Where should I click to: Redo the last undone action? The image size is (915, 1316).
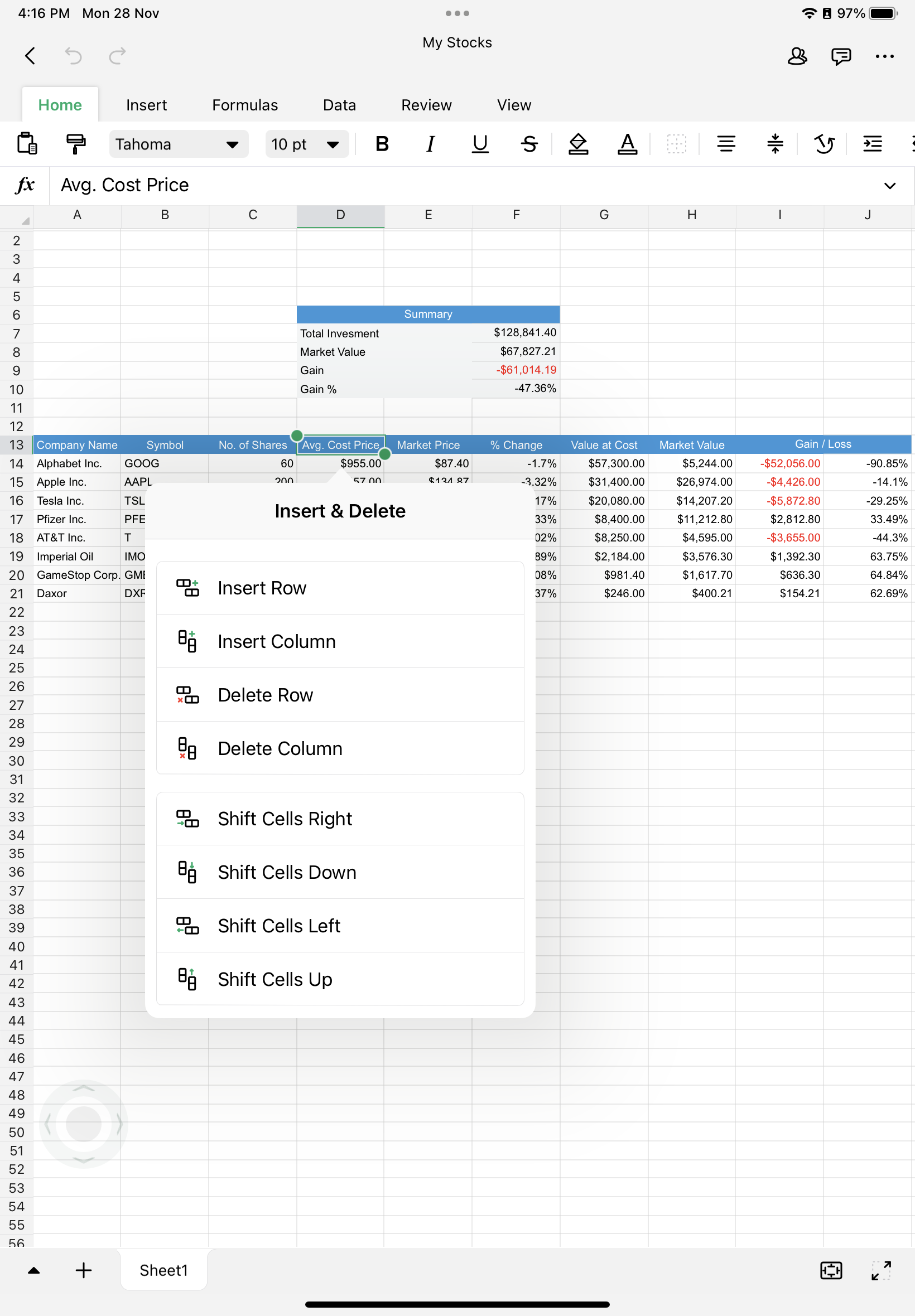[117, 56]
